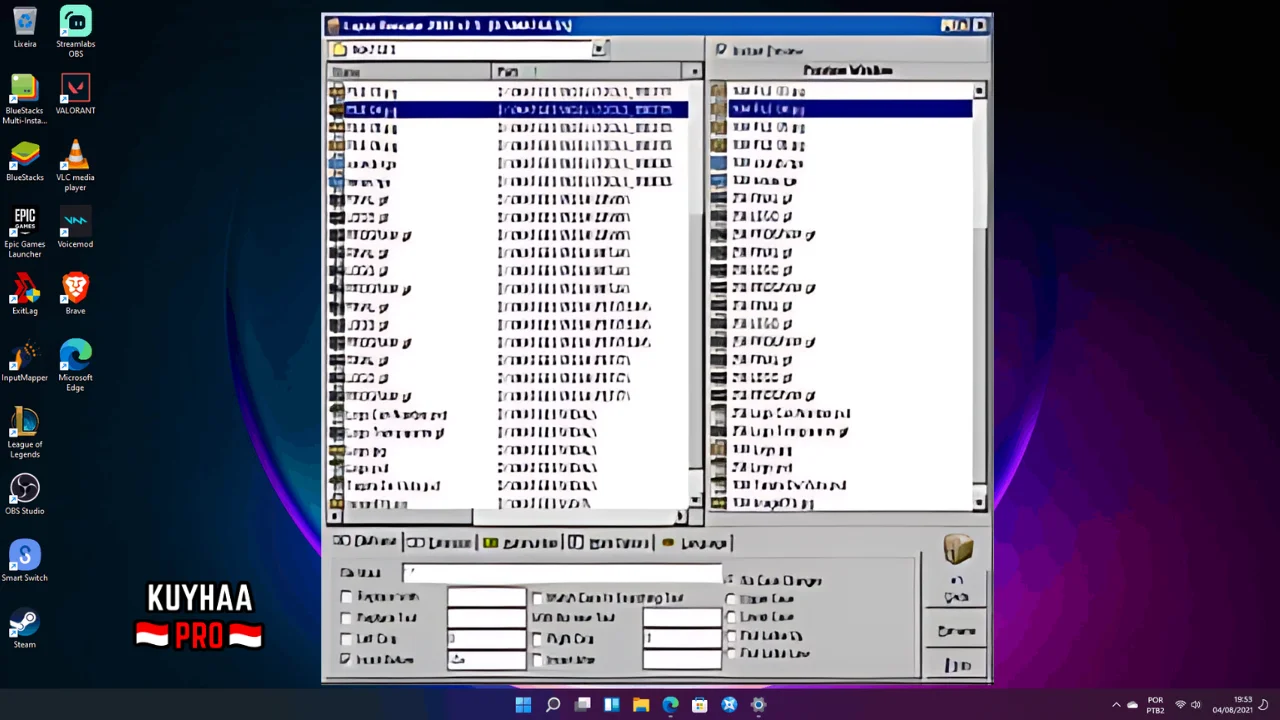Click the button below Rename

click(957, 666)
